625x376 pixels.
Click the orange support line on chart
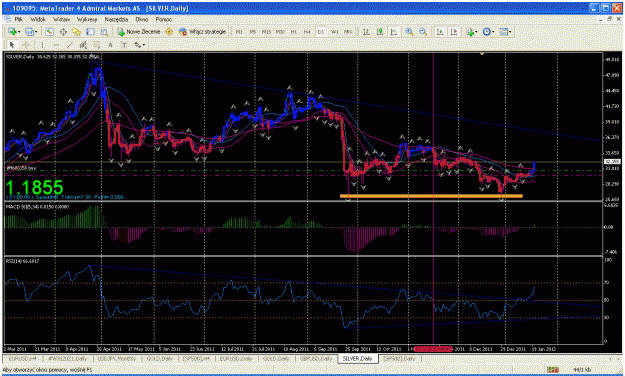point(431,196)
